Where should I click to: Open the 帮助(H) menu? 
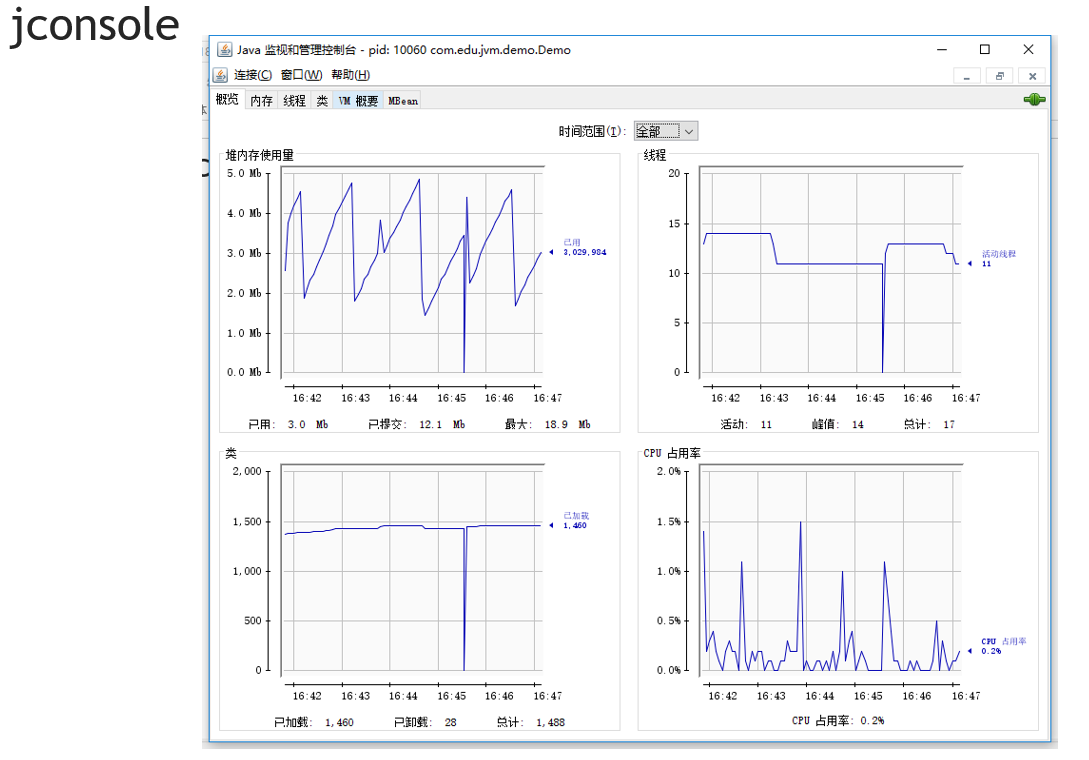(351, 75)
